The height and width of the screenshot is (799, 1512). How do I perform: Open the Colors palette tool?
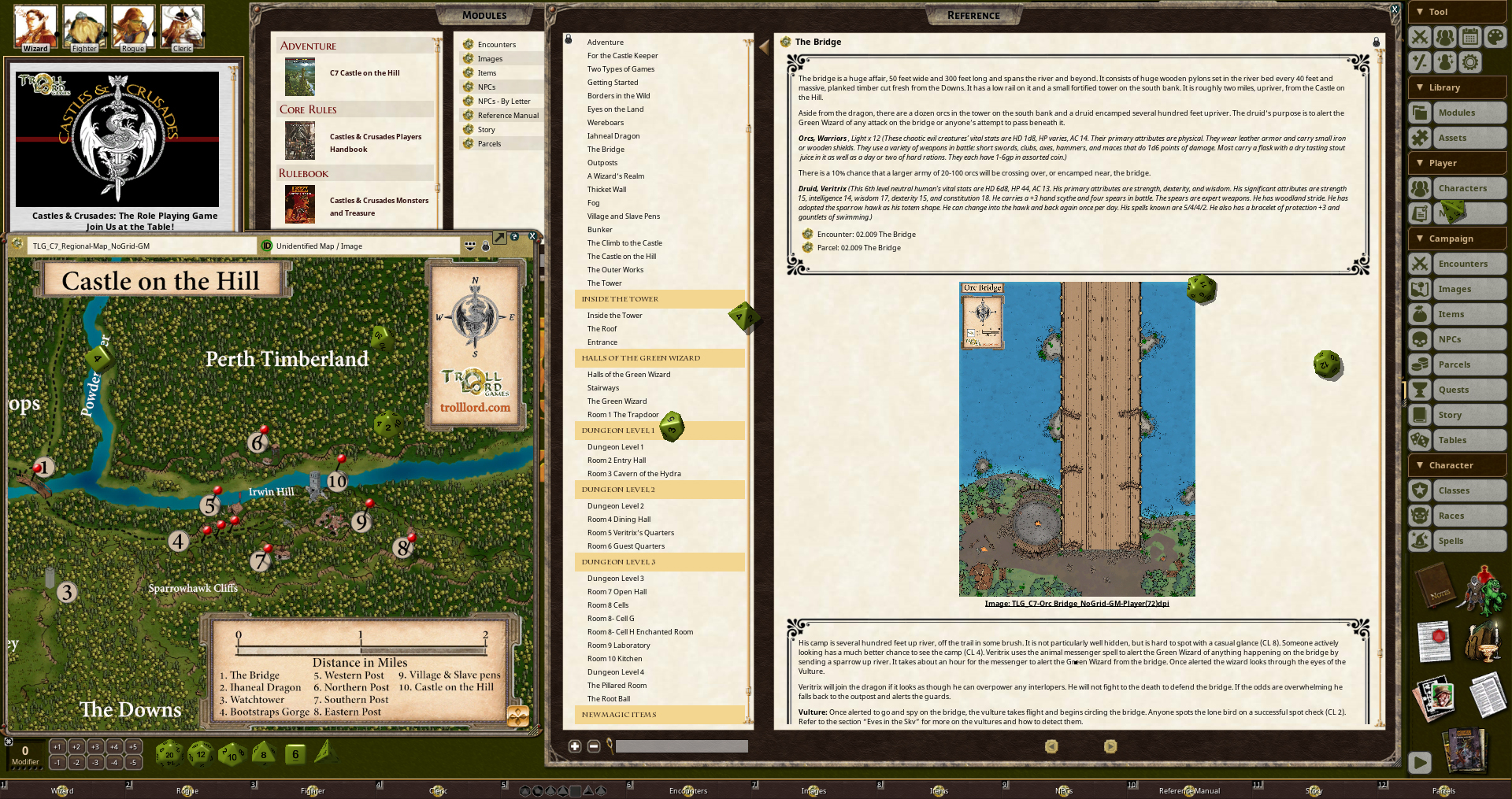(1495, 37)
